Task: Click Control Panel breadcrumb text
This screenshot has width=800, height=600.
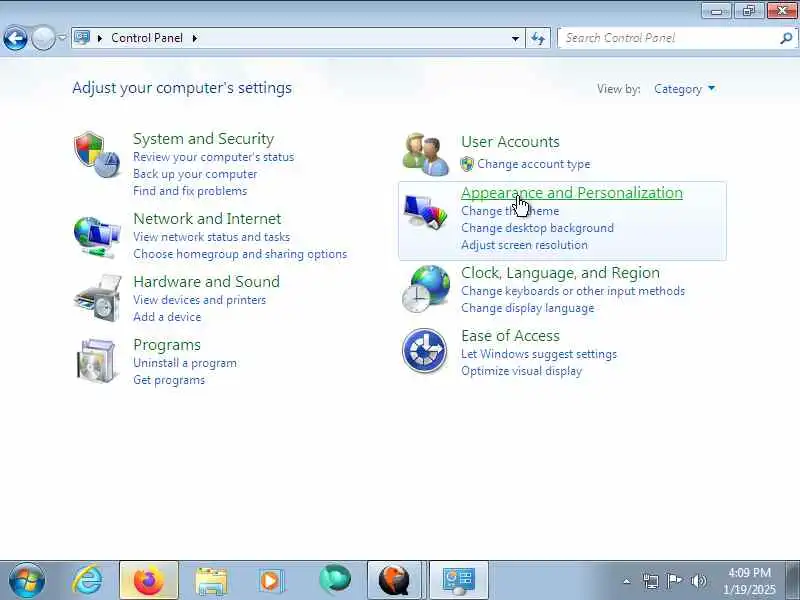Action: pyautogui.click(x=147, y=38)
